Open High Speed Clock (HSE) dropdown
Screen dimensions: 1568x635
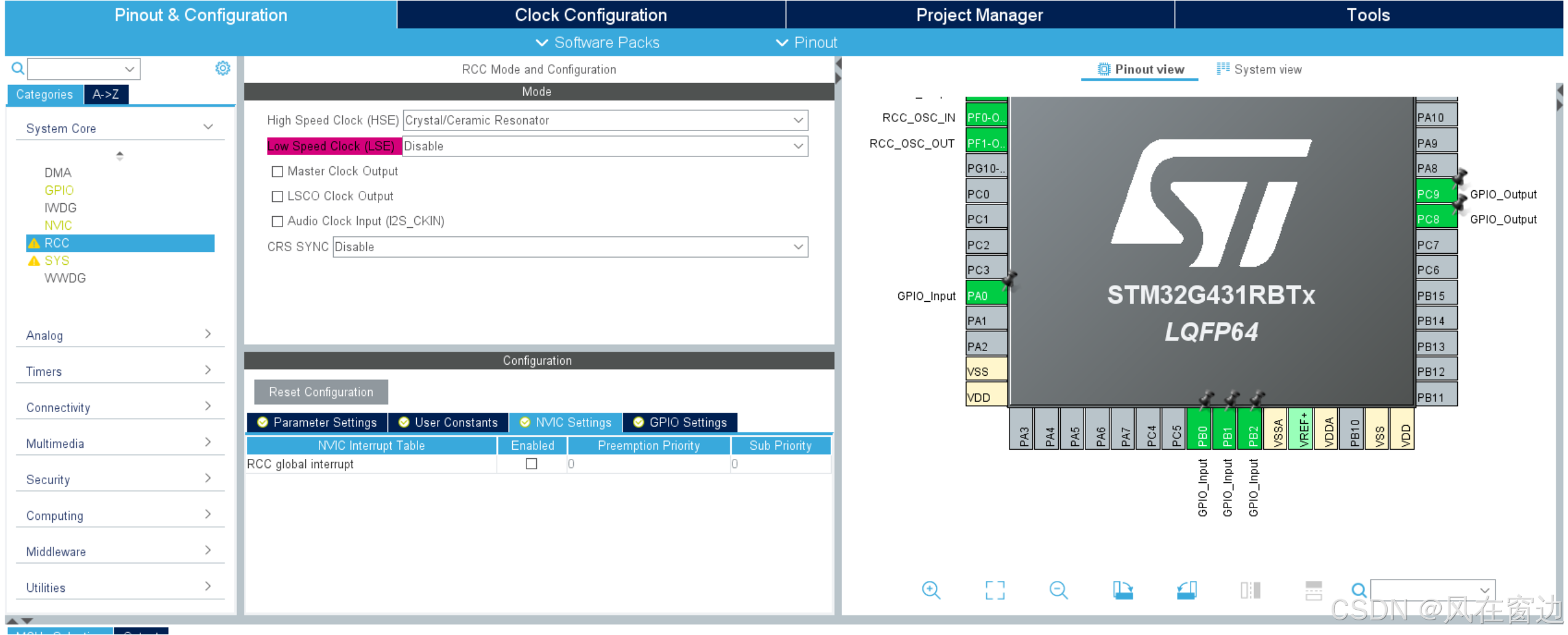coord(605,120)
